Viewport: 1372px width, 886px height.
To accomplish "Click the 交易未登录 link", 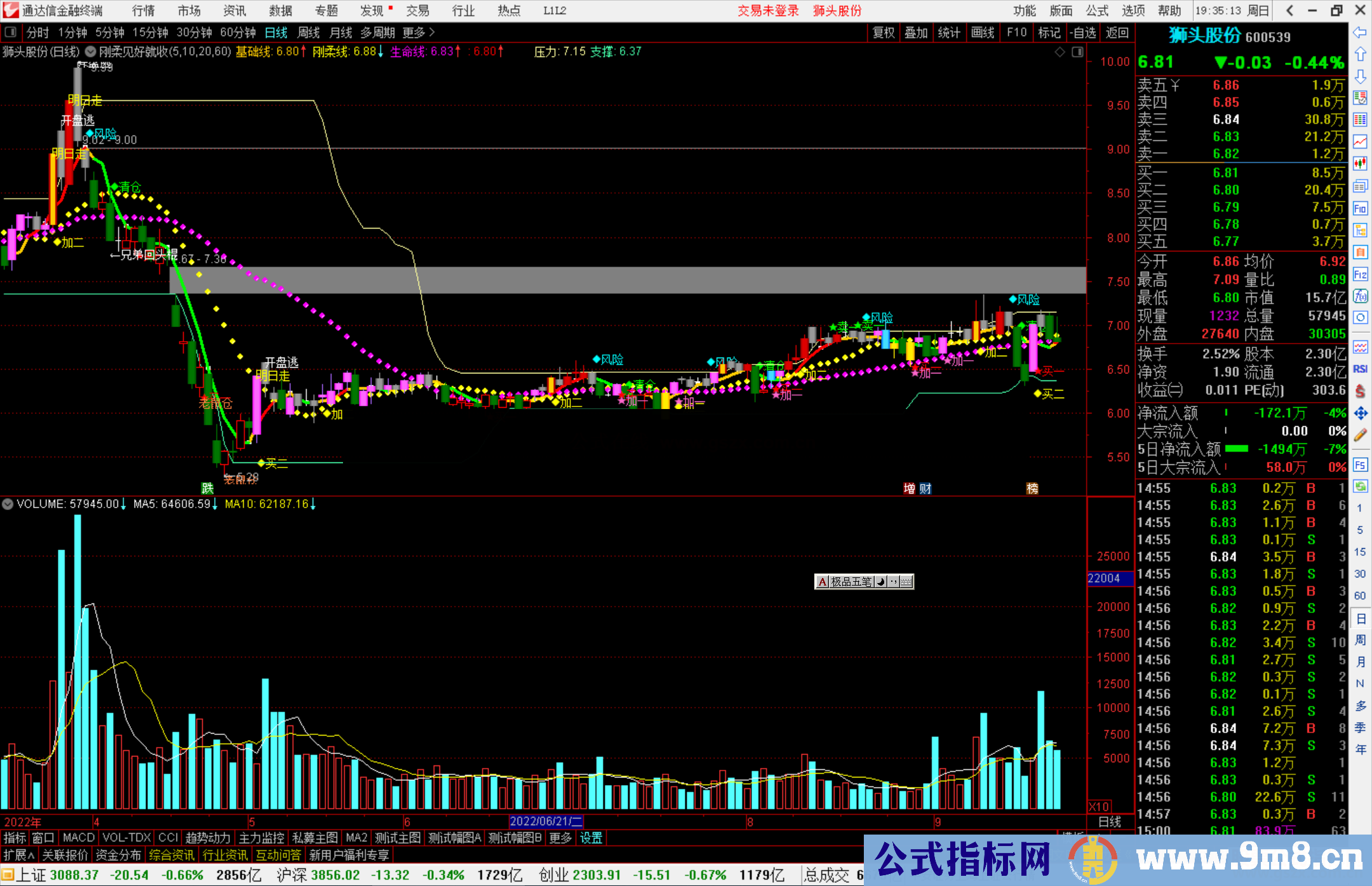I will [767, 11].
